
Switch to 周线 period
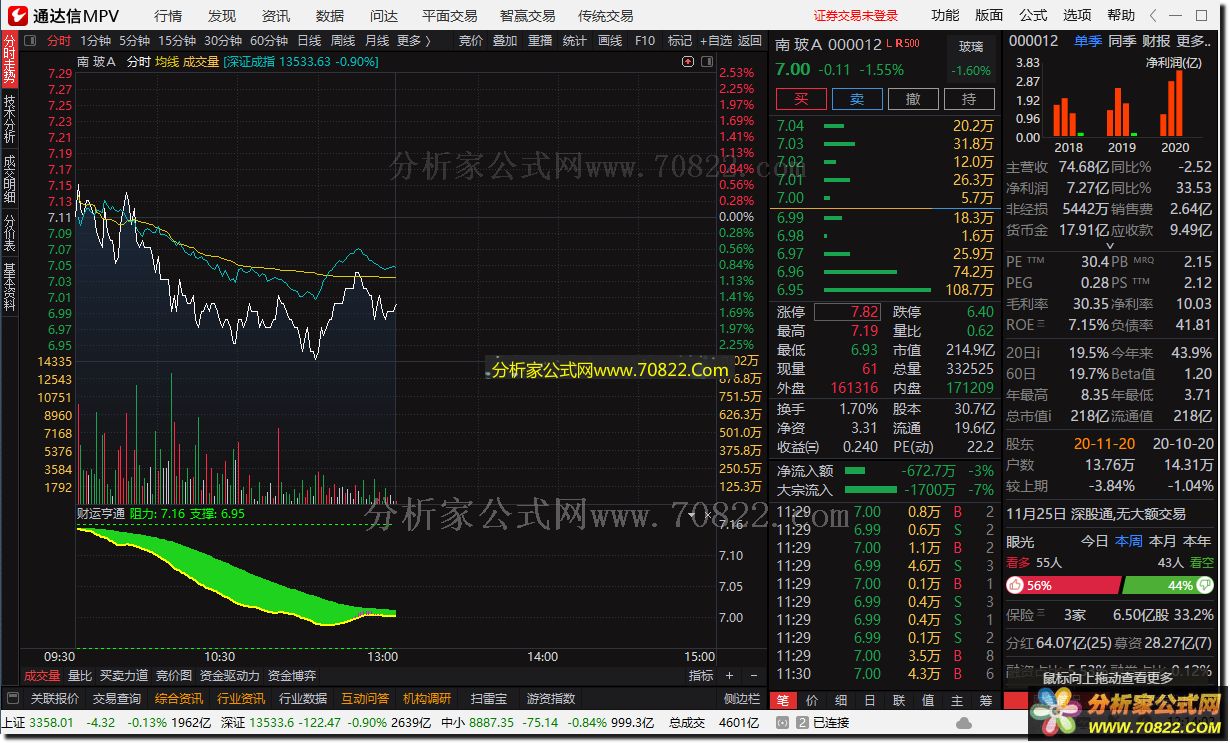pyautogui.click(x=343, y=41)
